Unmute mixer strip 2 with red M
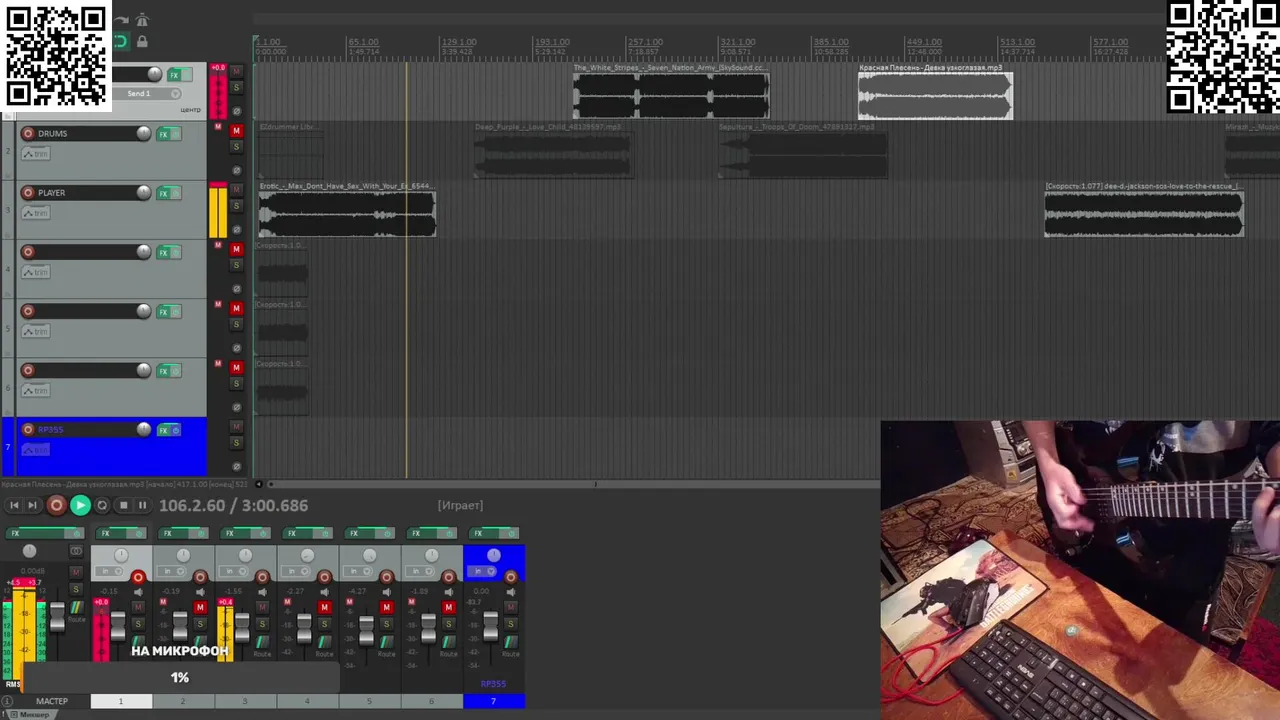Image resolution: width=1280 pixels, height=720 pixels. click(x=200, y=607)
